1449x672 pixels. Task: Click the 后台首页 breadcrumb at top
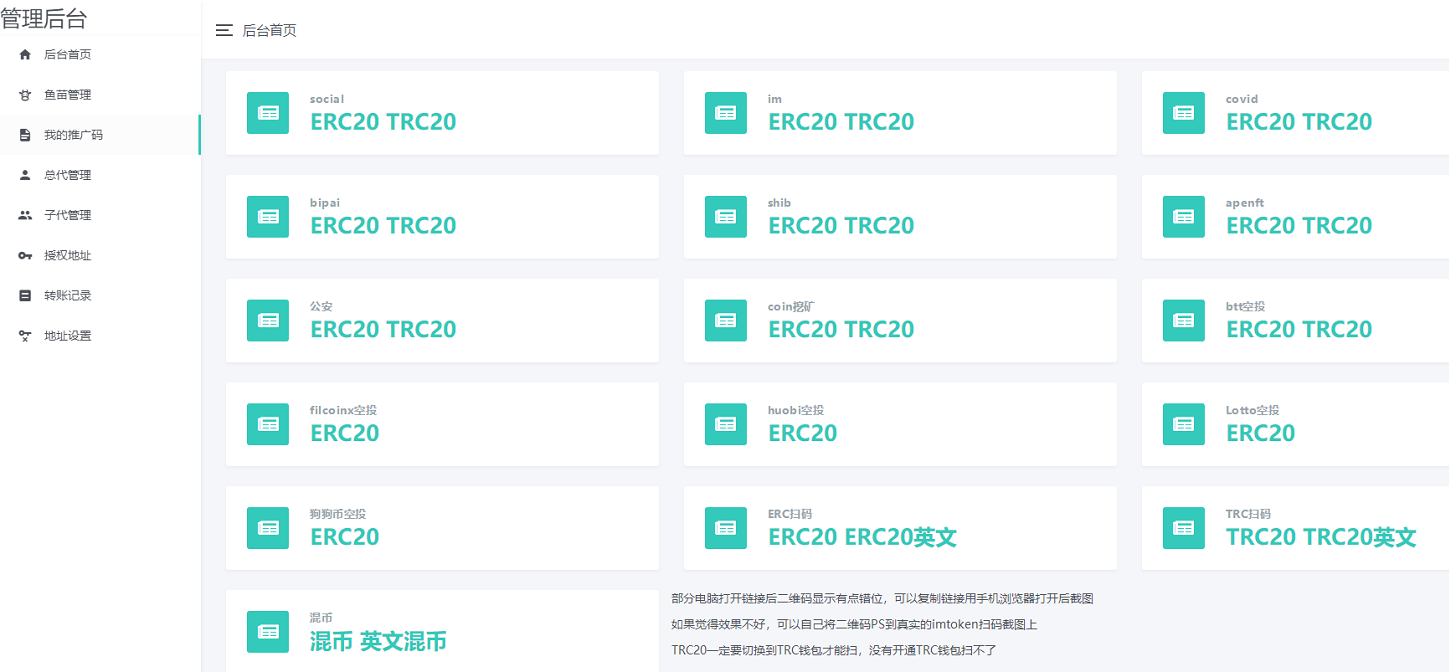pos(268,30)
